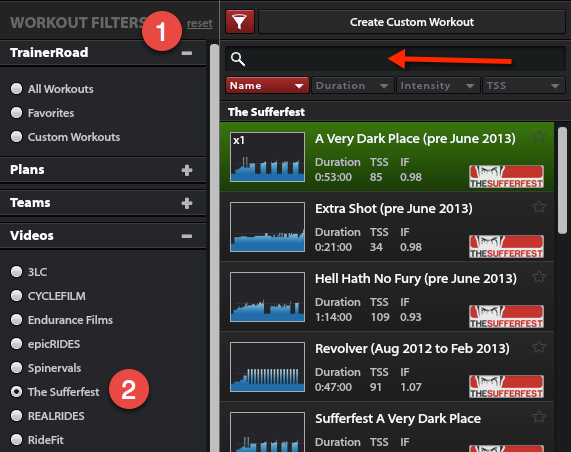This screenshot has width=571, height=452.
Task: Choose the CYCLEFILM video filter
Action: pyautogui.click(x=16, y=296)
